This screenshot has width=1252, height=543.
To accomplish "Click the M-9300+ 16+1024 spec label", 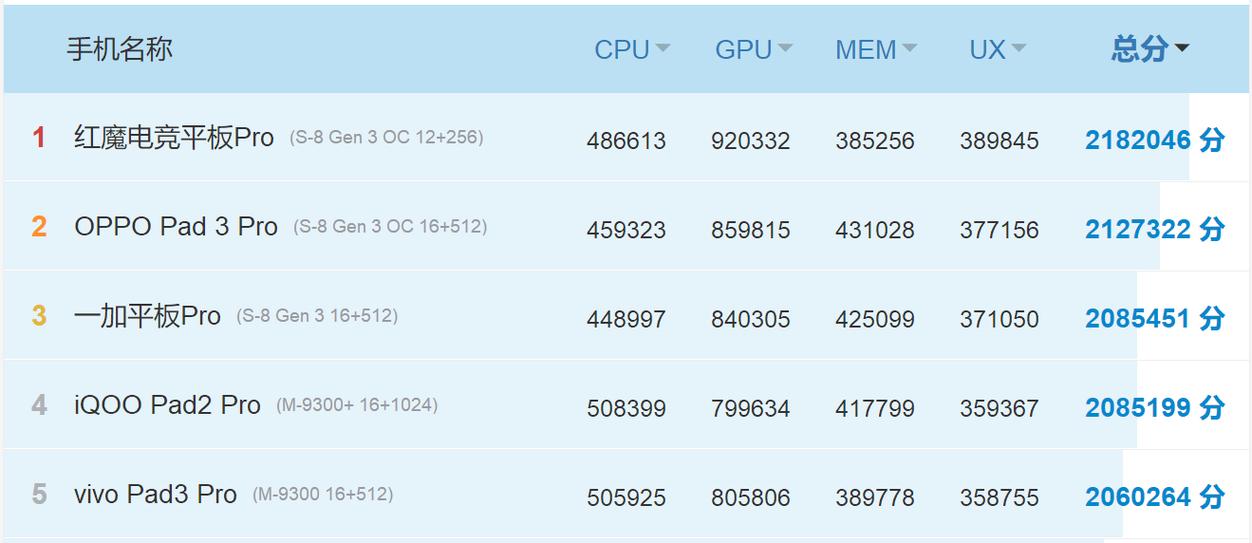I will coord(357,405).
